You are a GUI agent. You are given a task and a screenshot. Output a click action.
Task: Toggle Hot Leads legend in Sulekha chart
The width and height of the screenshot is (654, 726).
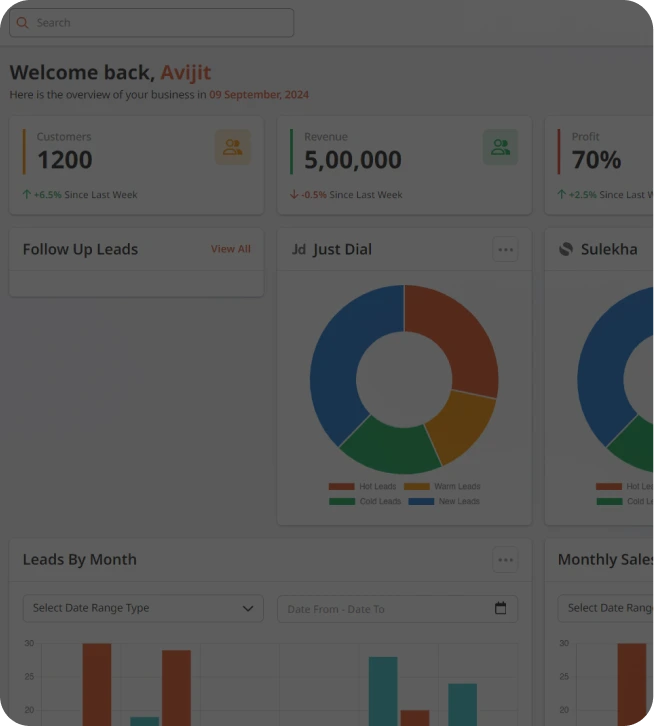(625, 487)
